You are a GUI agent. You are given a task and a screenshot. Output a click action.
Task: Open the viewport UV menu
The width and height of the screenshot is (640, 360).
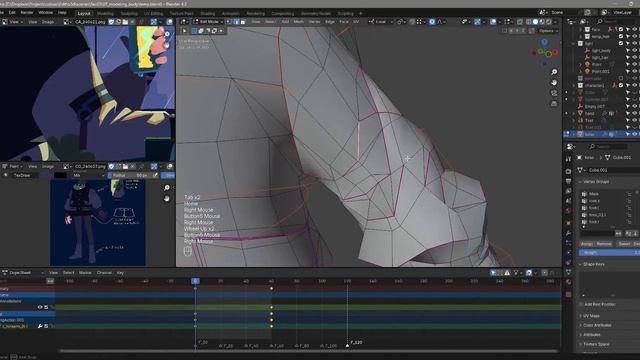(356, 22)
